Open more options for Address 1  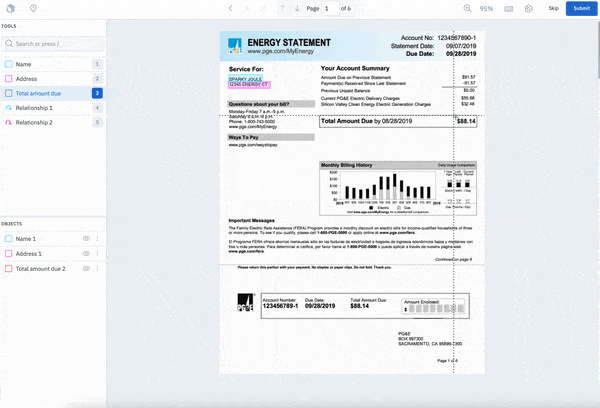(x=98, y=254)
